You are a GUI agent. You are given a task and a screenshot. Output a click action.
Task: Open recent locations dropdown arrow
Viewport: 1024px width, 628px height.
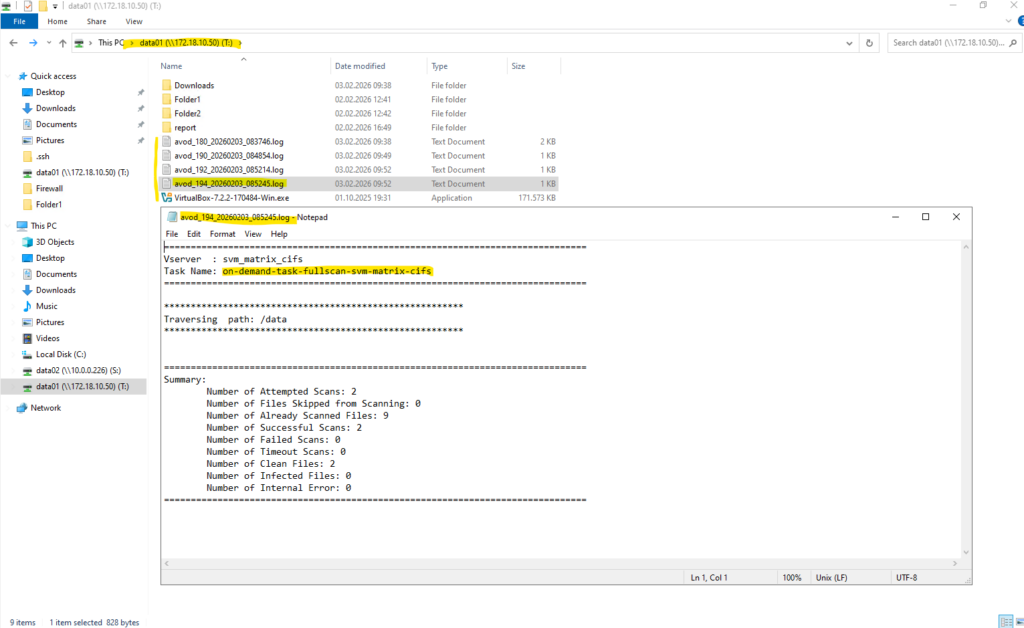coord(49,43)
